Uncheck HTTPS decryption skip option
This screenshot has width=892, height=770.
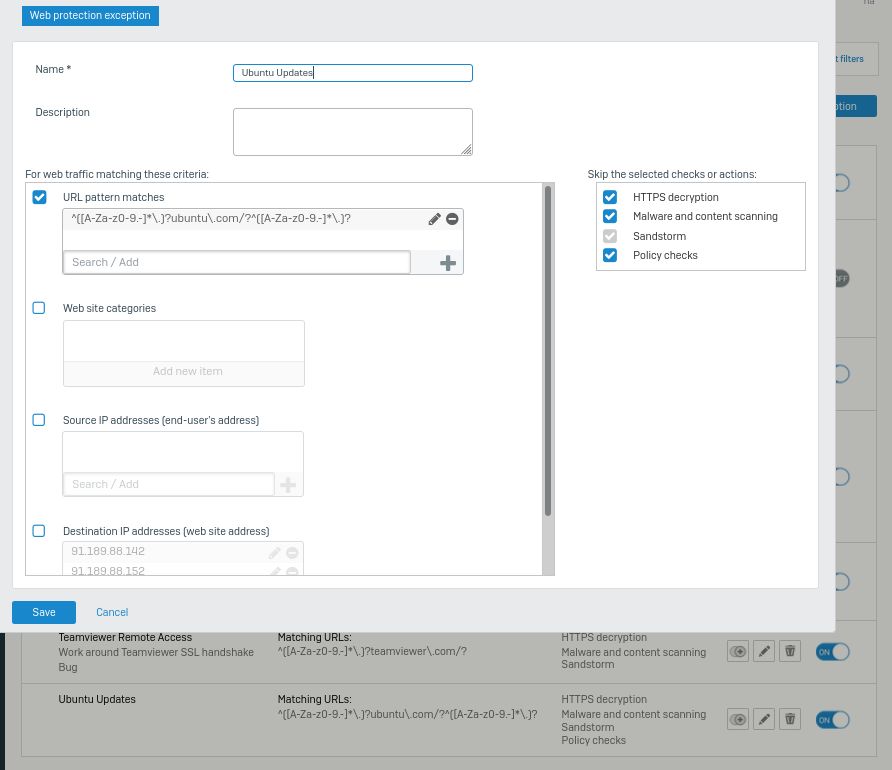pyautogui.click(x=610, y=197)
